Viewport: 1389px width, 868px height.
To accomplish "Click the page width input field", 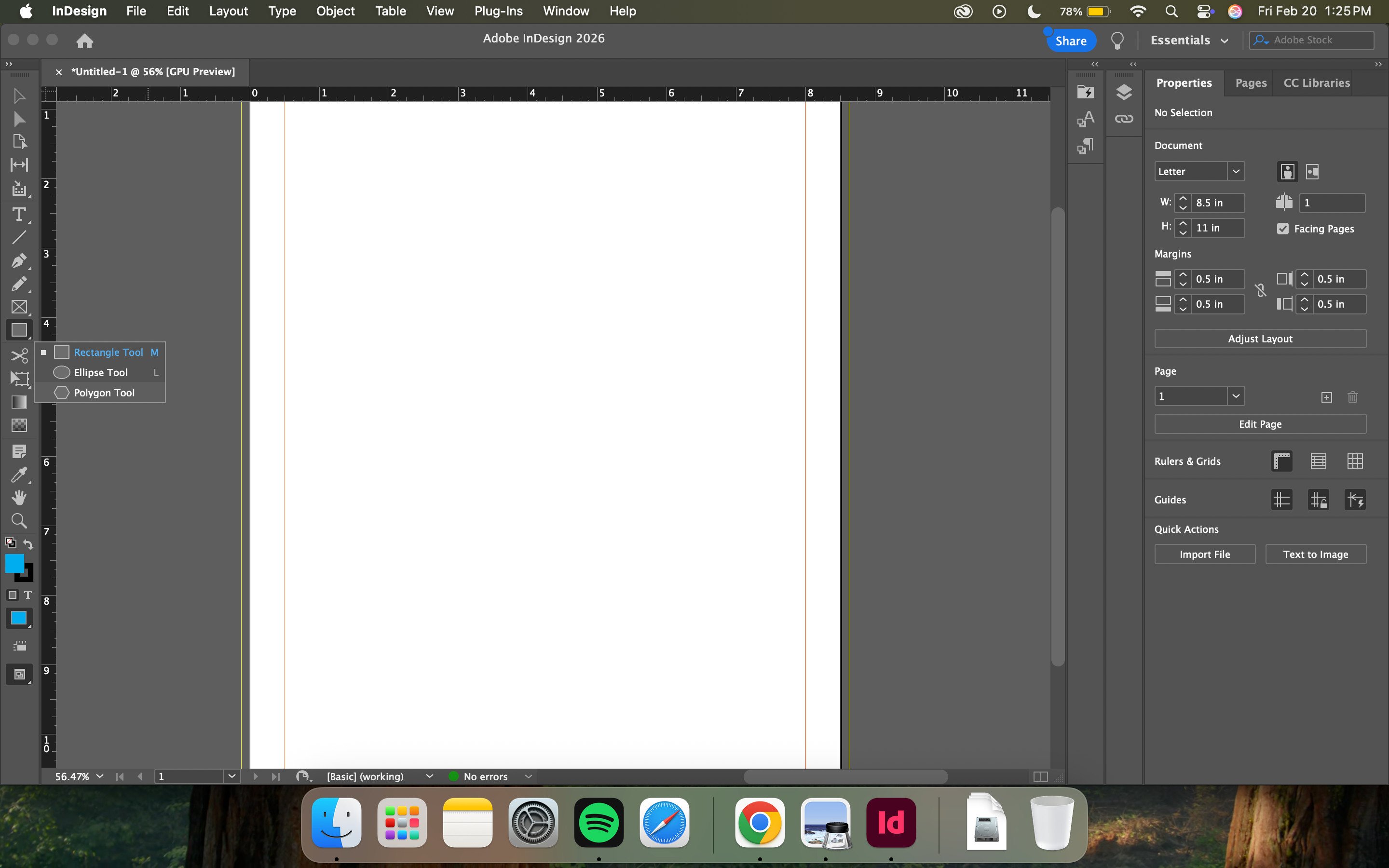I will pos(1217,203).
